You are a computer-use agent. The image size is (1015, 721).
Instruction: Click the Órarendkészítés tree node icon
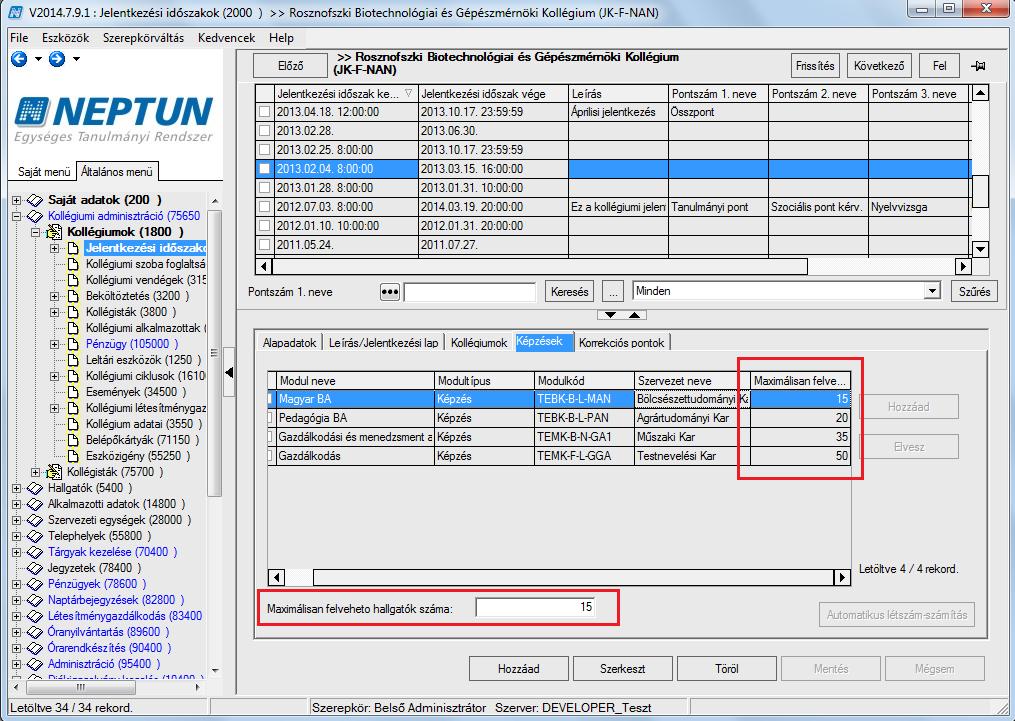(x=35, y=648)
